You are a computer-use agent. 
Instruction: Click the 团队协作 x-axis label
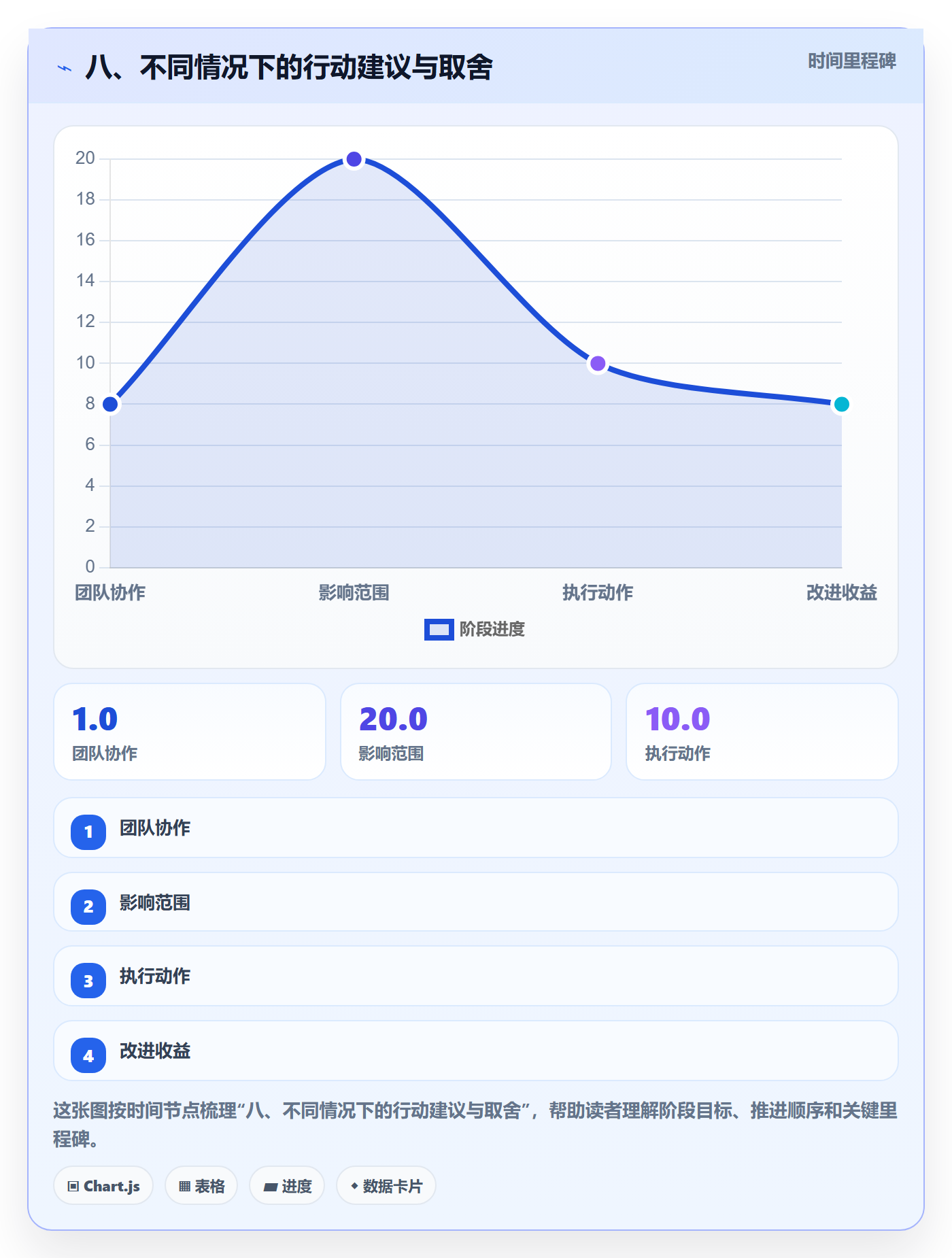pos(110,592)
